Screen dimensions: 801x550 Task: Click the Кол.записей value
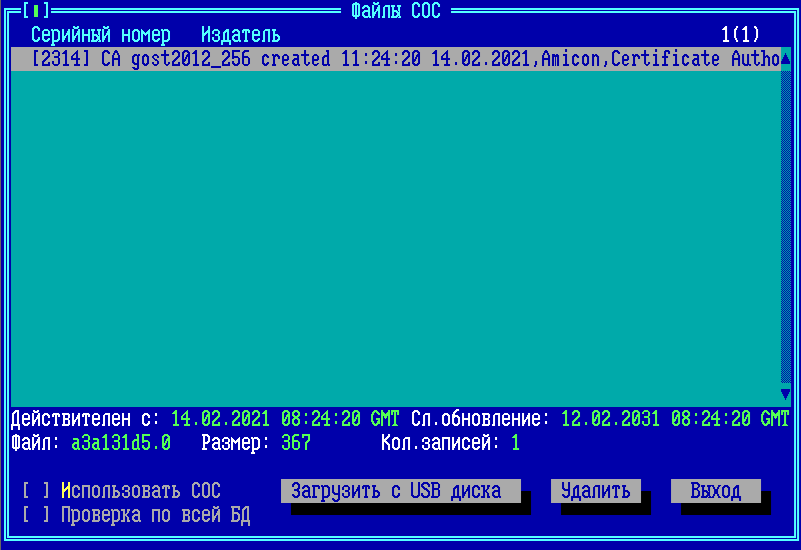point(515,442)
